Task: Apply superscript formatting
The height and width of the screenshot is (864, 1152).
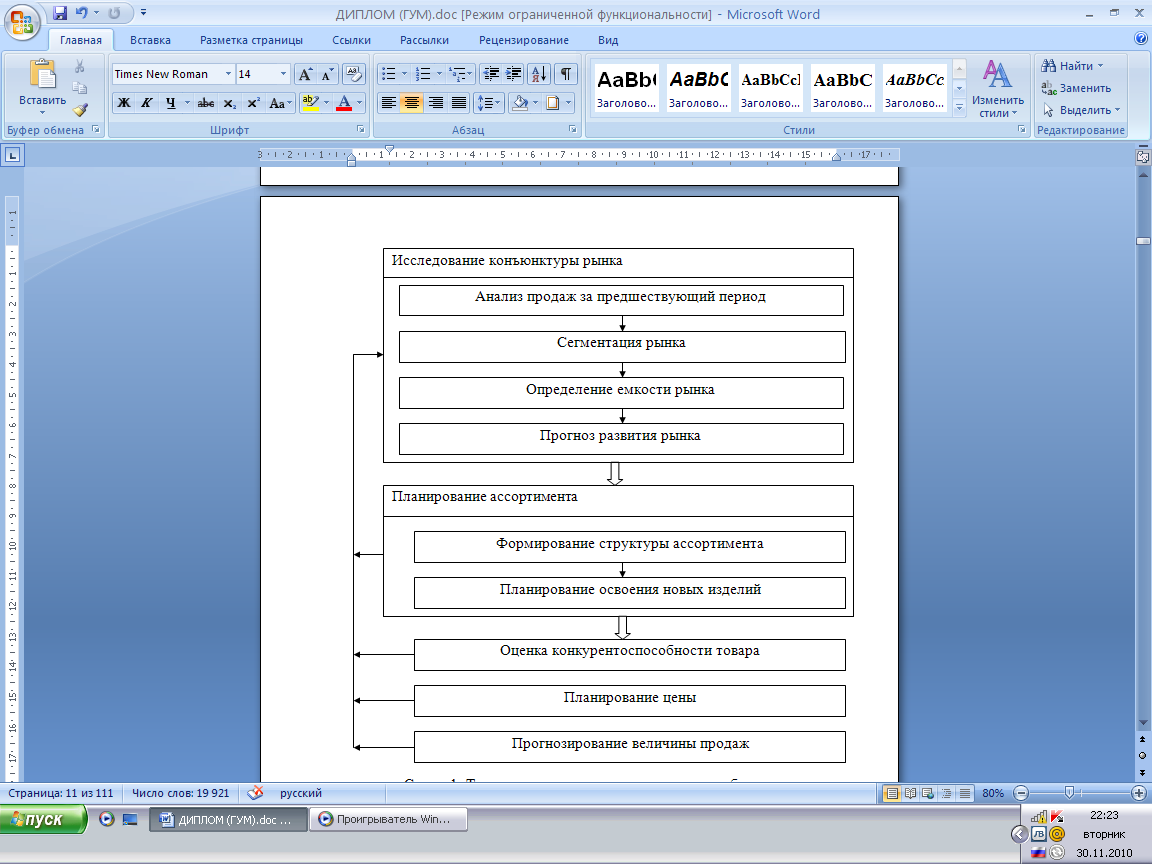Action: [x=253, y=104]
